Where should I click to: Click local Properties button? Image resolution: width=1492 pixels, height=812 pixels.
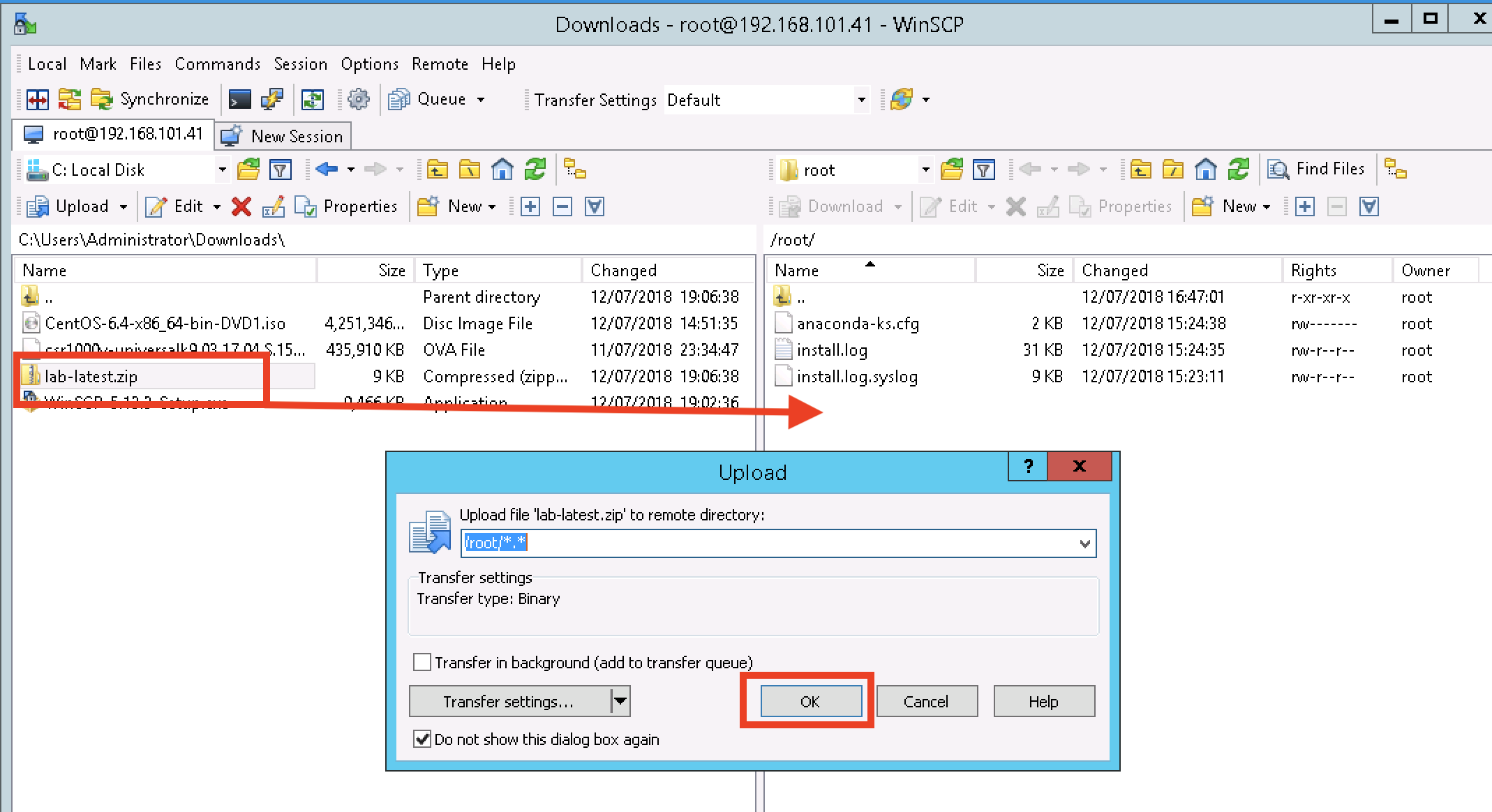(x=346, y=206)
